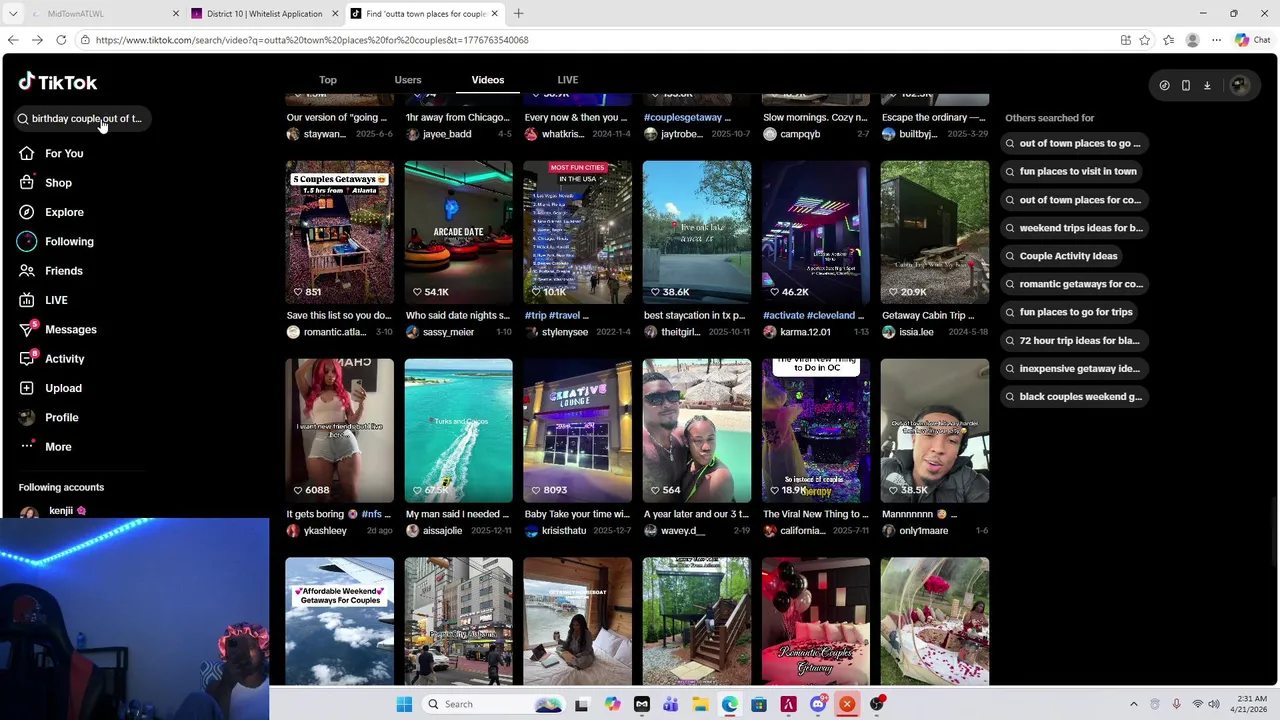Click the browser address bar URL
Viewport: 1280px width, 720px height.
(312, 40)
